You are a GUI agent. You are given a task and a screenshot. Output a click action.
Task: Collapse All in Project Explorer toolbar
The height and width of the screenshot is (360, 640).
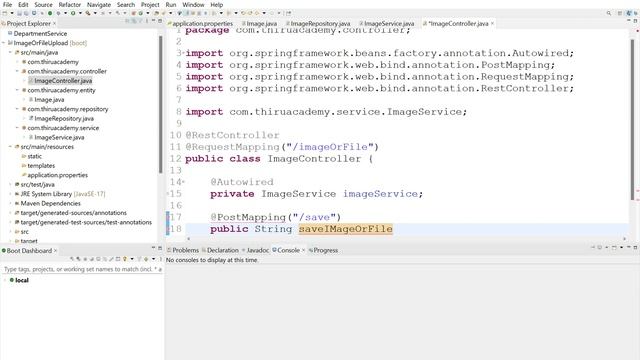click(127, 21)
